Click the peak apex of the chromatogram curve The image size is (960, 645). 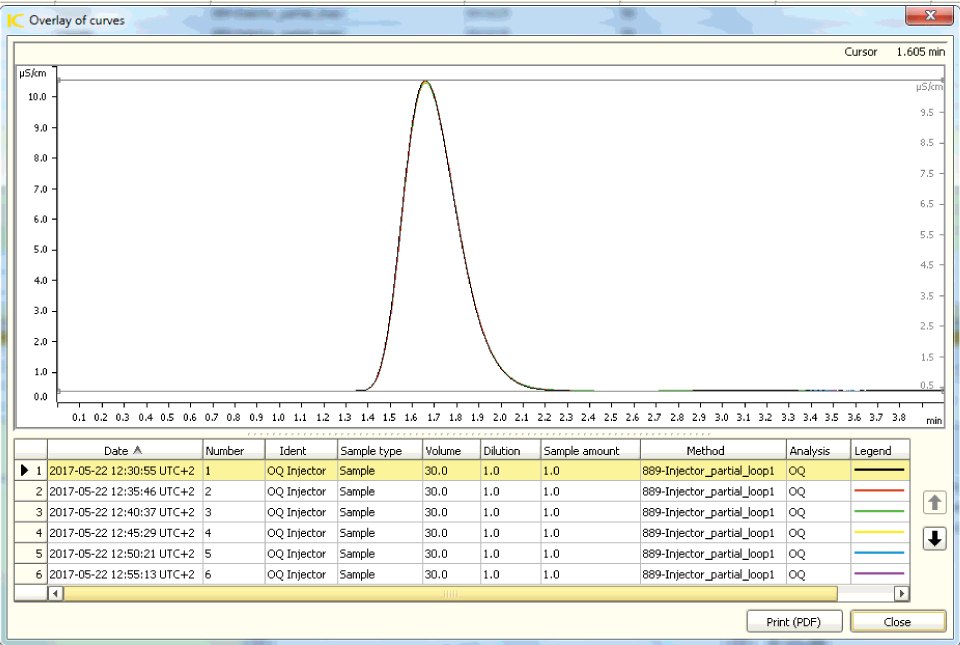coord(425,82)
